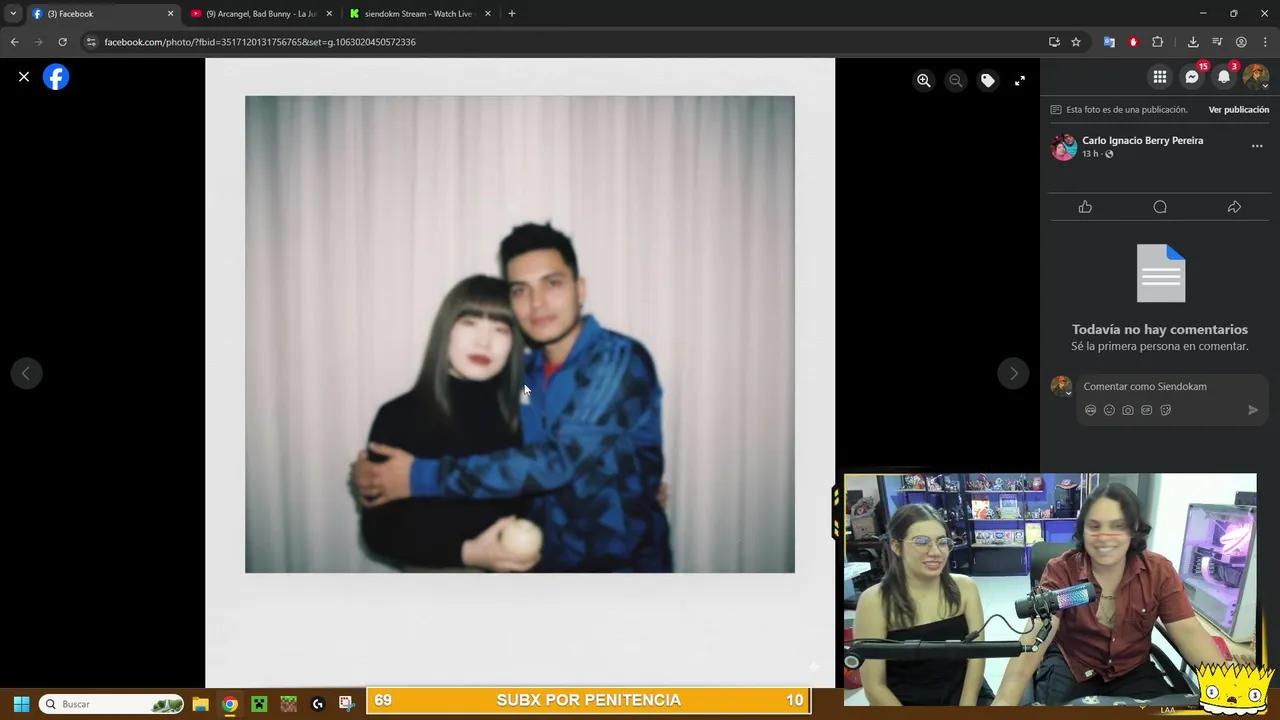Viewport: 1280px width, 720px height.
Task: Focus the Comentar como Siendokam field
Action: point(1172,387)
